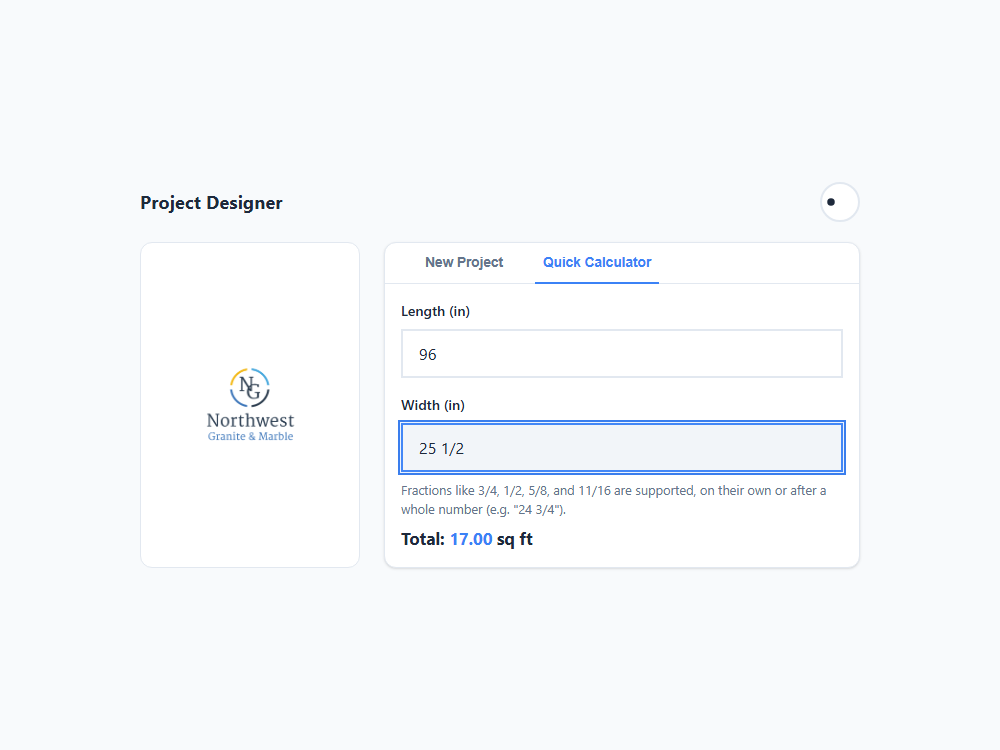Click the sq ft unit text
This screenshot has width=1000, height=750.
tap(515, 540)
